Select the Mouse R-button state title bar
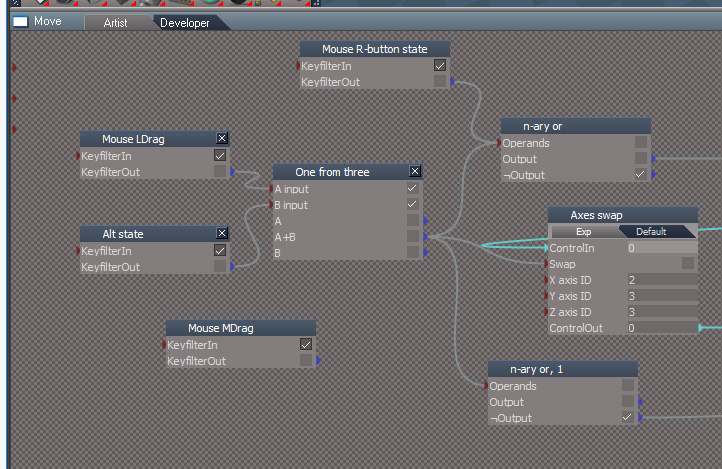The image size is (722, 469). tap(375, 49)
